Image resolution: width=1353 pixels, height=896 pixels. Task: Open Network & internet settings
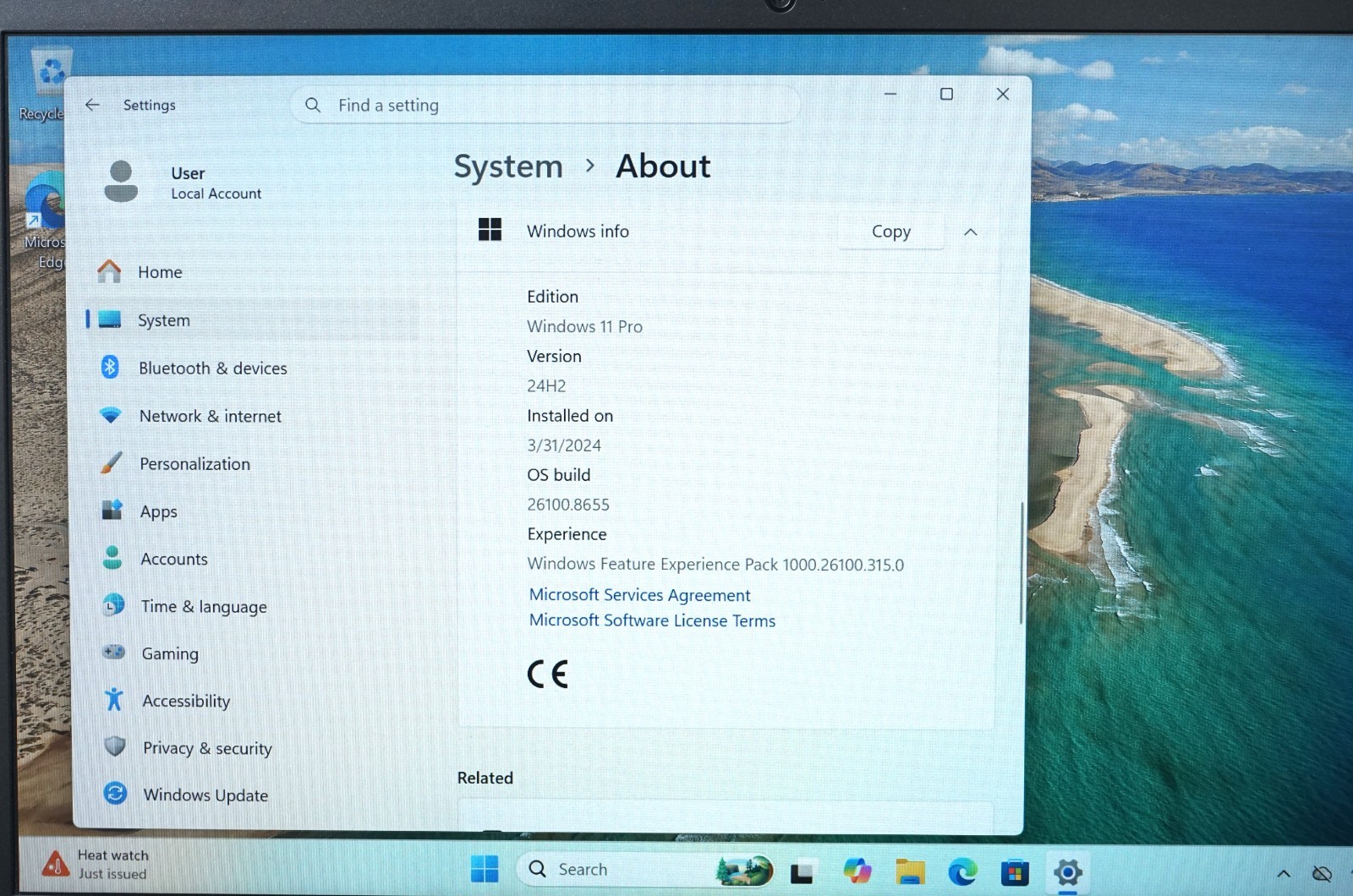click(x=253, y=416)
